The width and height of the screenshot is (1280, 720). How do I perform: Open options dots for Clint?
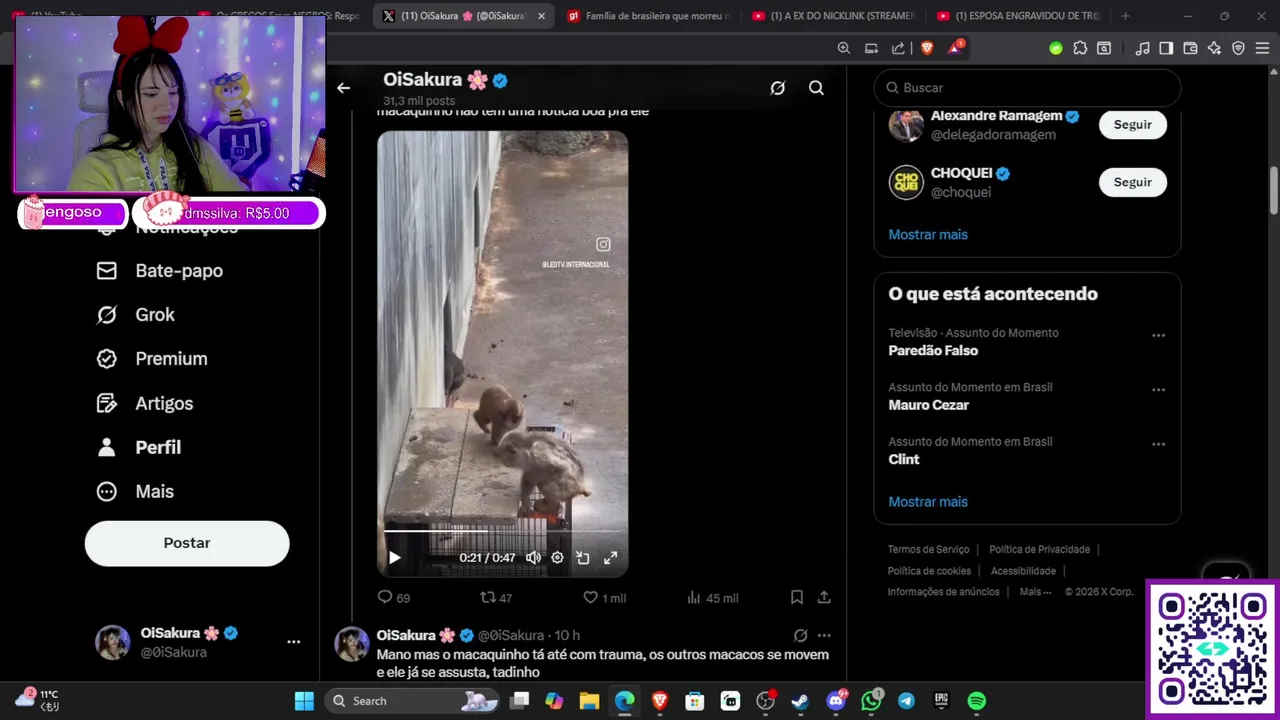[x=1158, y=444]
